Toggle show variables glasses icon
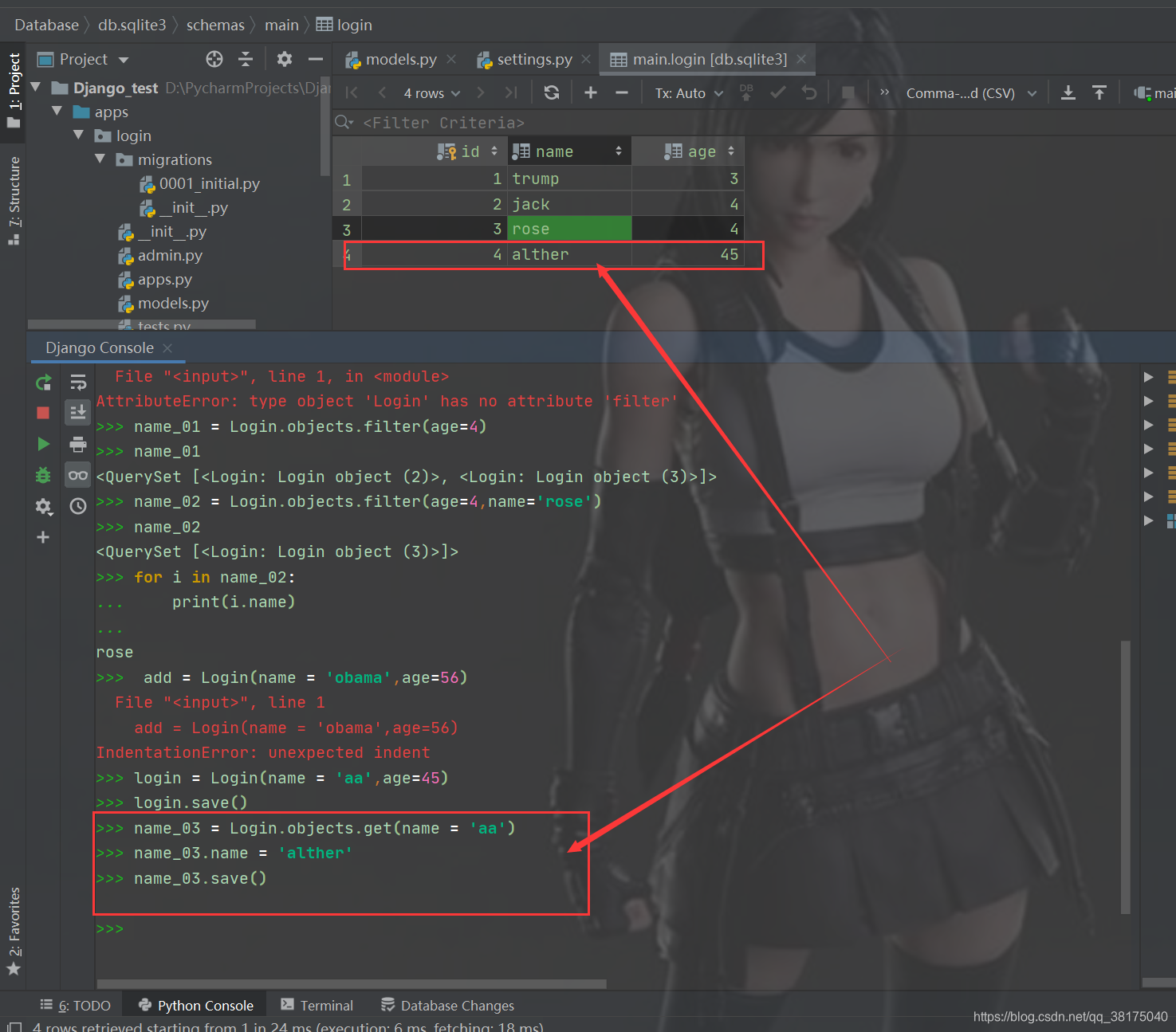The image size is (1176, 1032). tap(78, 475)
